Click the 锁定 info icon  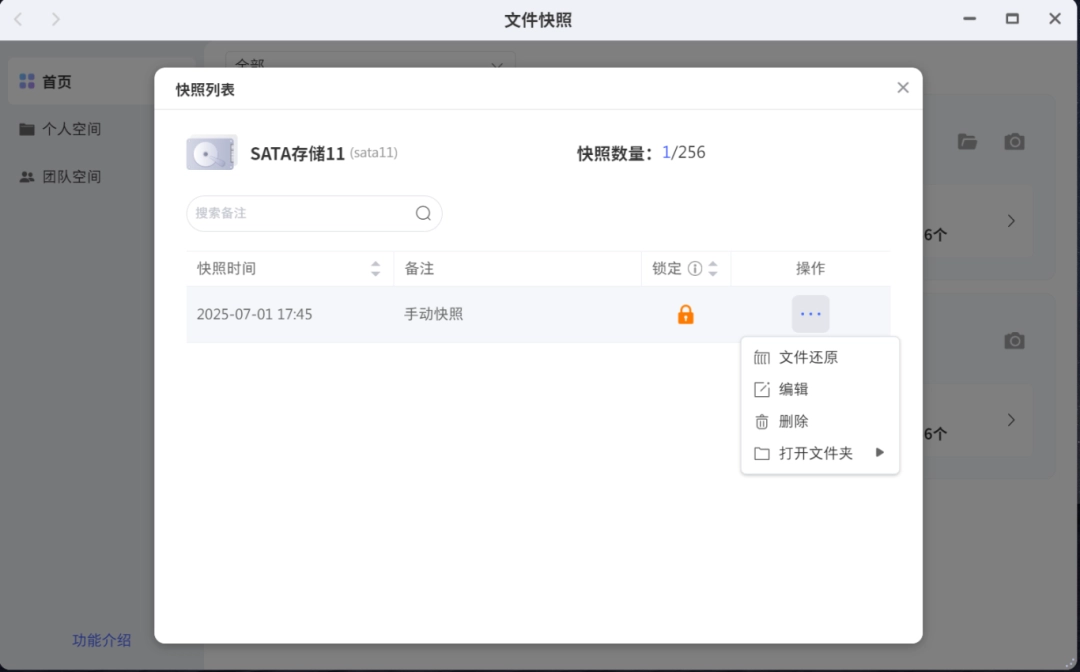[x=695, y=269]
